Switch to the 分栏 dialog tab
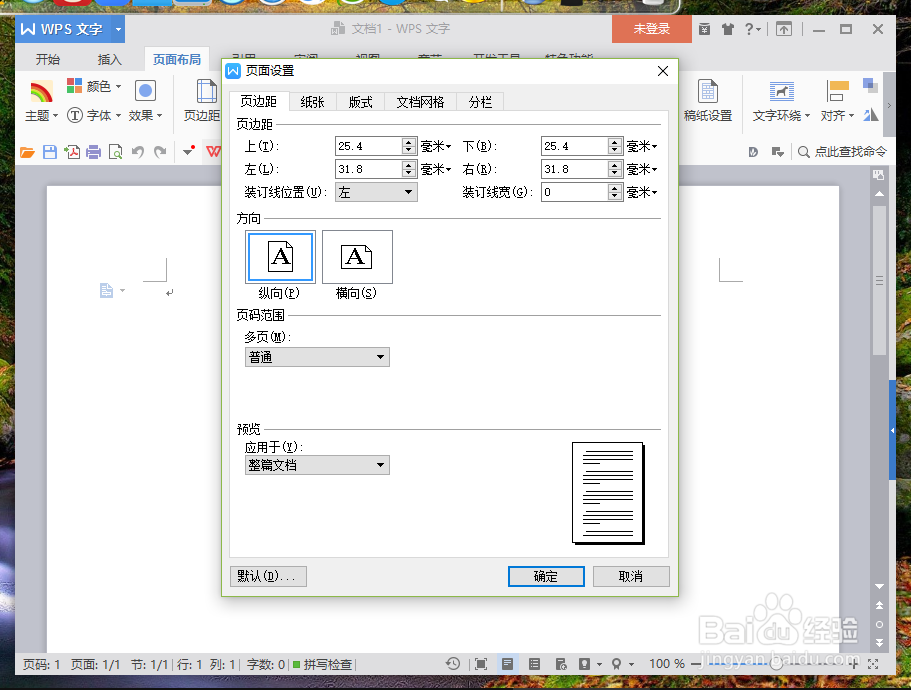 (x=480, y=102)
